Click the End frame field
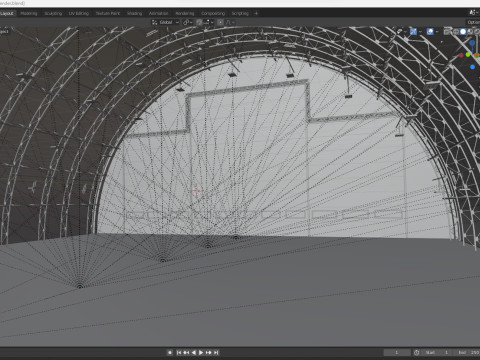Screen dimensions: 480x360 [468, 352]
